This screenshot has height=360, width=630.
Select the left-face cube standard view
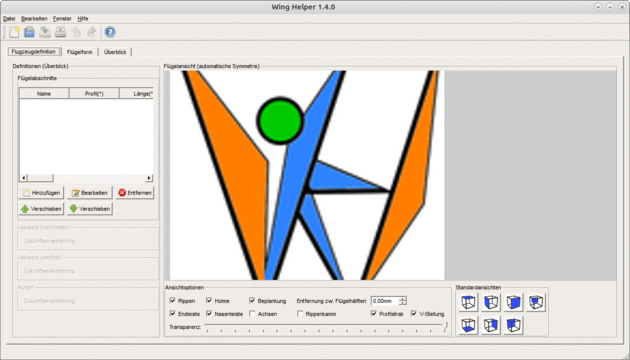pyautogui.click(x=491, y=302)
